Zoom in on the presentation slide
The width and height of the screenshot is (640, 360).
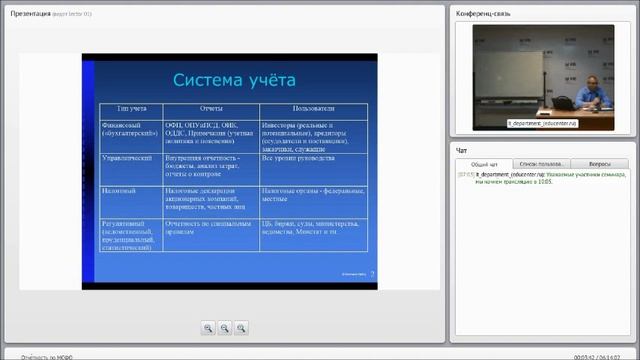(208, 328)
